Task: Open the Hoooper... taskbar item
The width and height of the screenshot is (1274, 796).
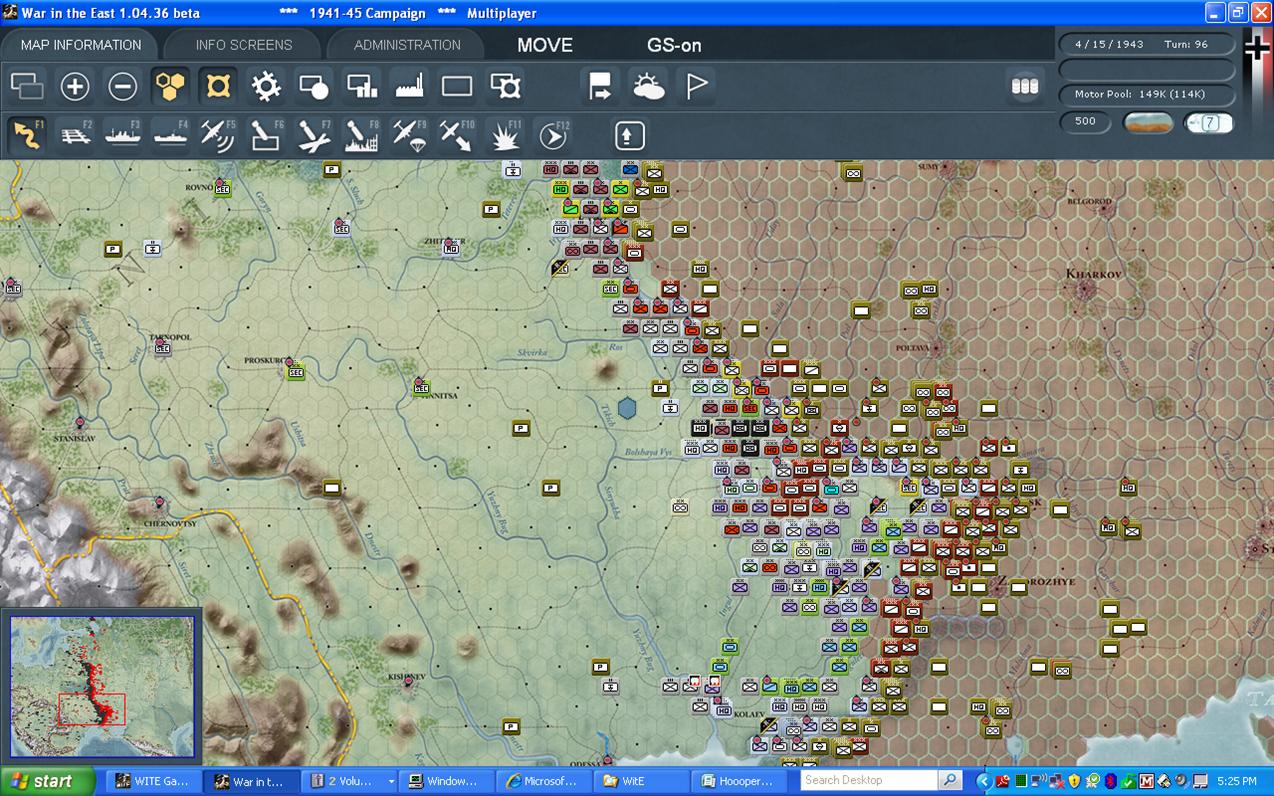Action: coord(738,781)
